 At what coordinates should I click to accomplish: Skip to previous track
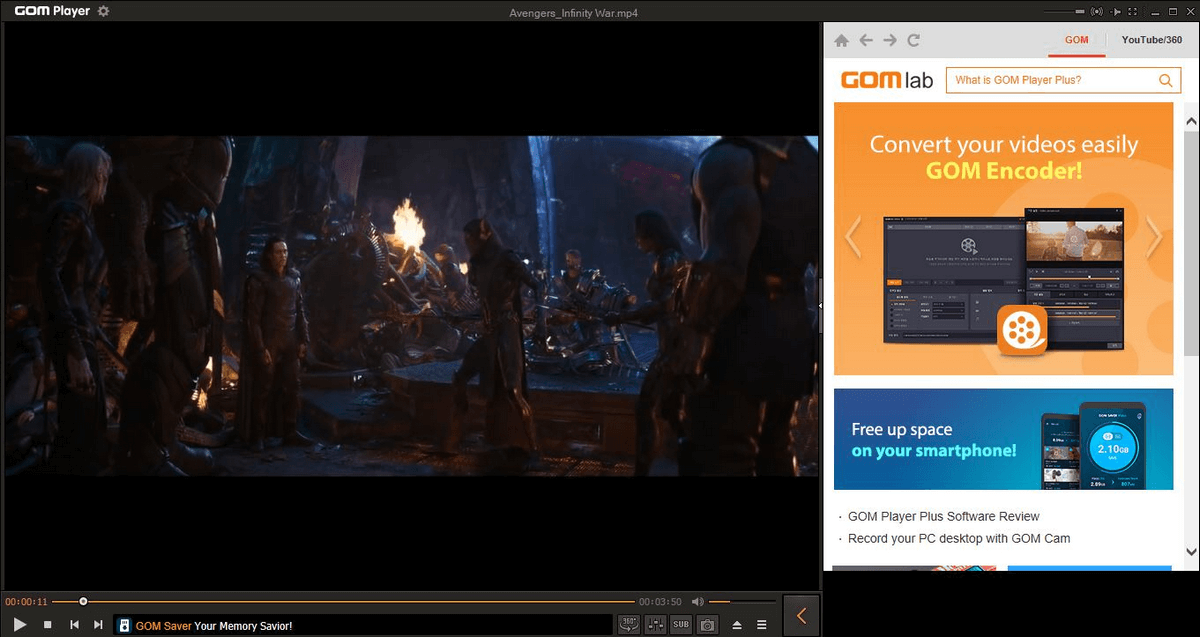[73, 625]
